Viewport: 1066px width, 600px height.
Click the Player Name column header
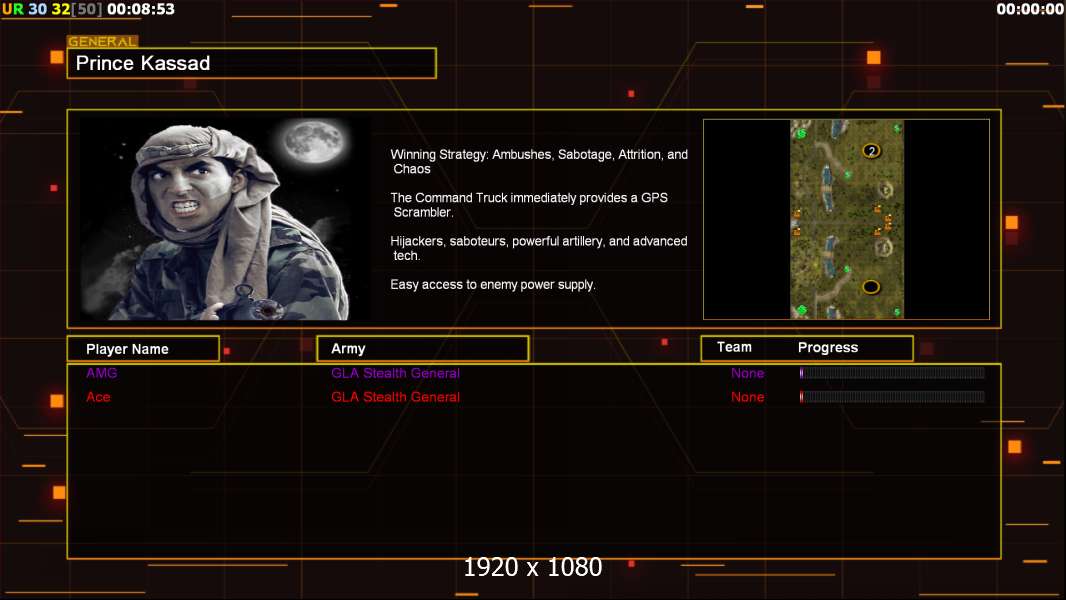coord(143,349)
